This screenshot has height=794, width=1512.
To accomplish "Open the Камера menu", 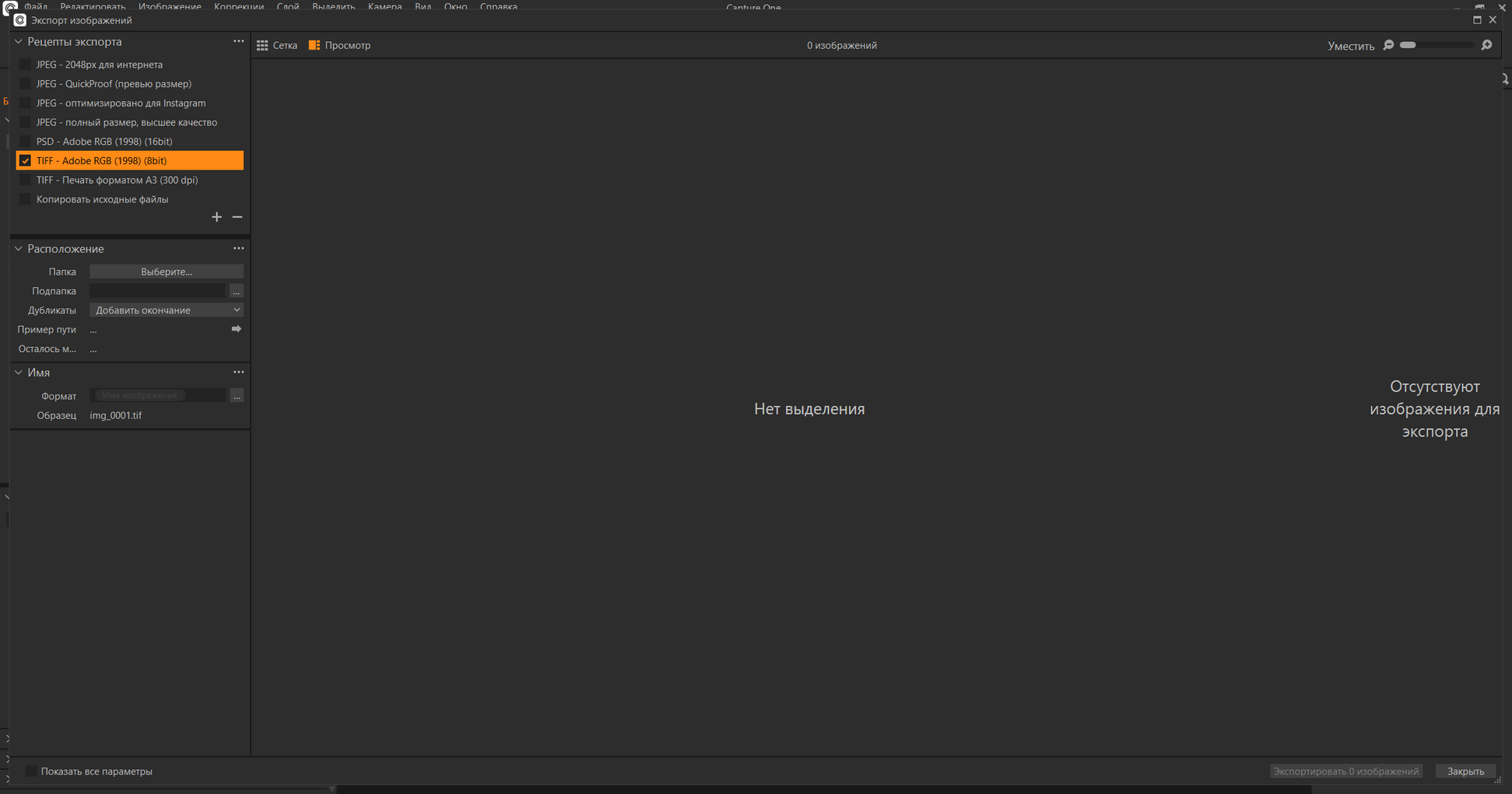I will click(384, 5).
